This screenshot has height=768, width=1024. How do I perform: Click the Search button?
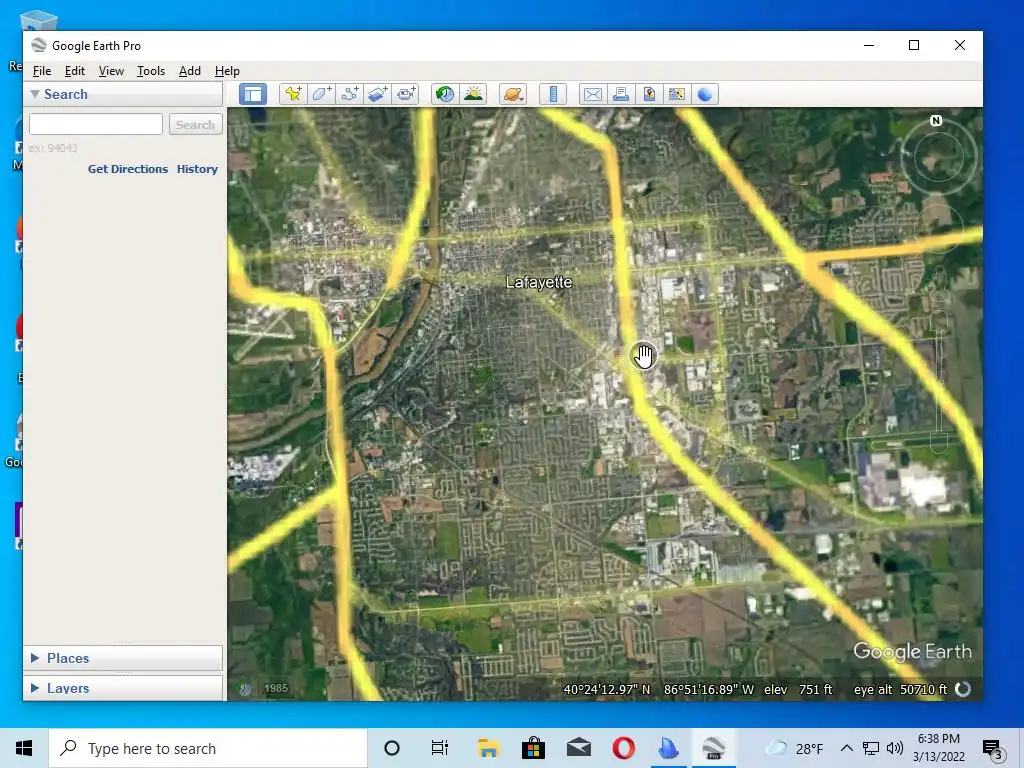[x=195, y=124]
